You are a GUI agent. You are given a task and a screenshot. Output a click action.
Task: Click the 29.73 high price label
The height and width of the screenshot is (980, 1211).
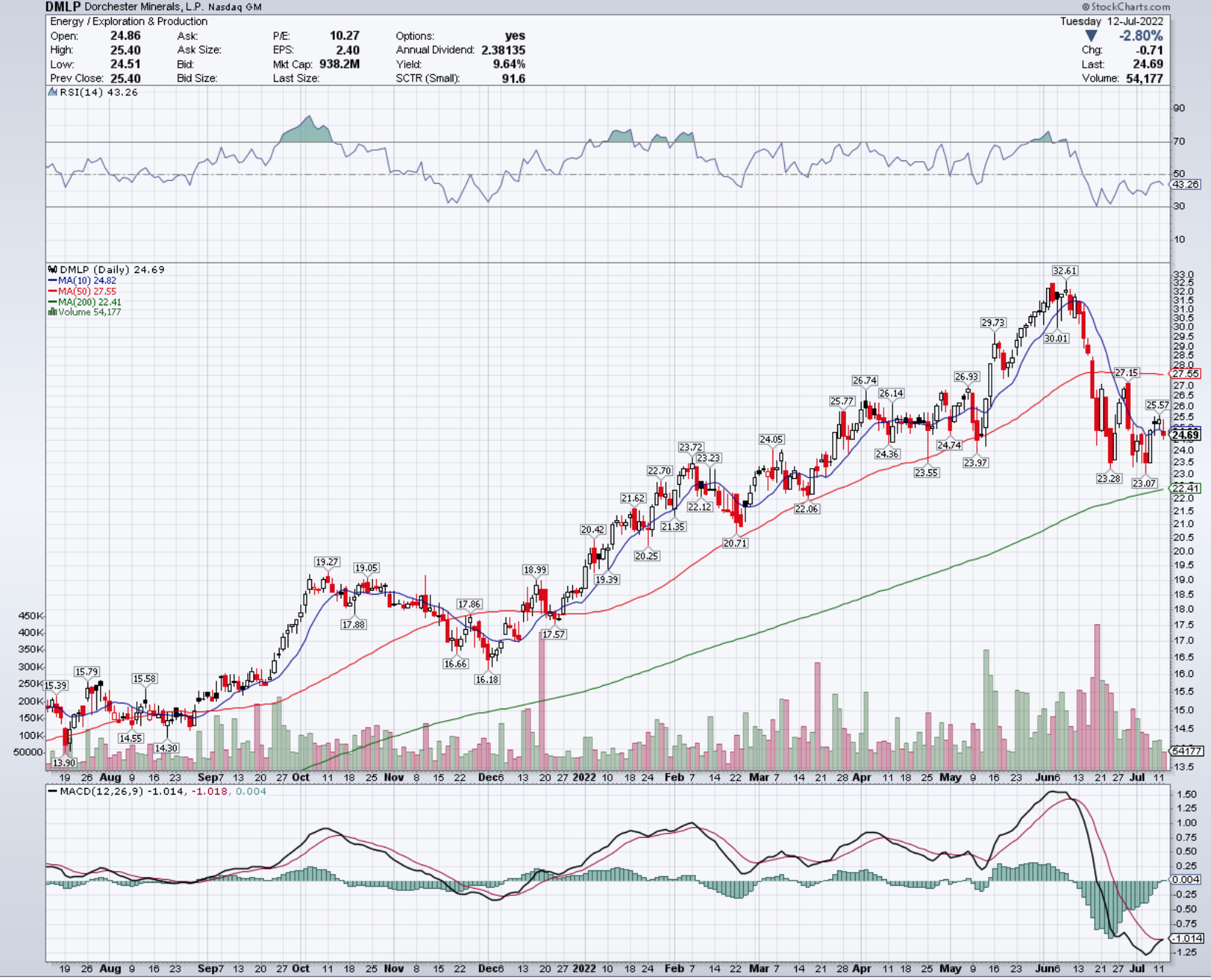point(992,322)
